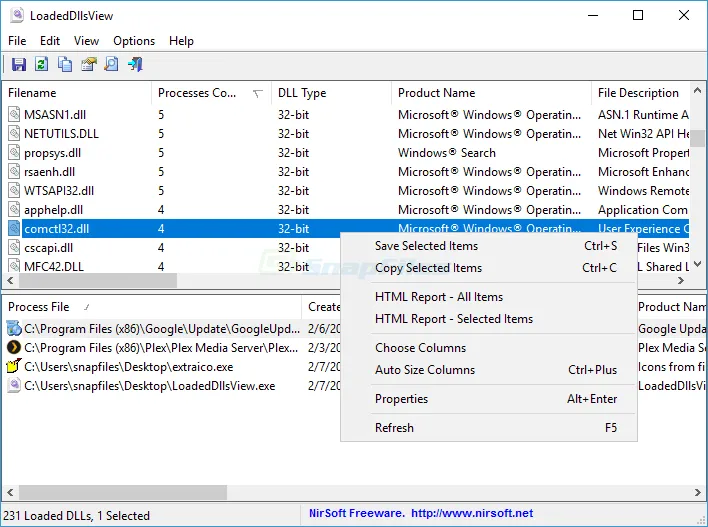The height and width of the screenshot is (527, 708).
Task: Click the upper pane scroll up arrow
Action: pos(698,91)
